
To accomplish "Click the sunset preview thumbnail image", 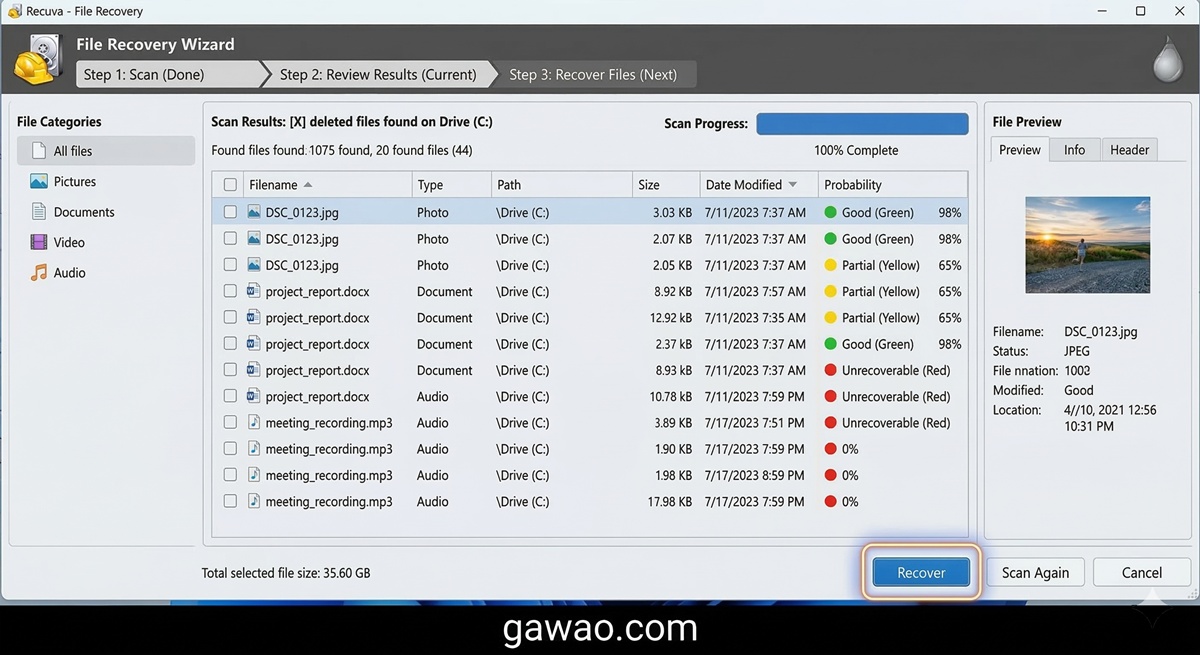I will coord(1086,244).
